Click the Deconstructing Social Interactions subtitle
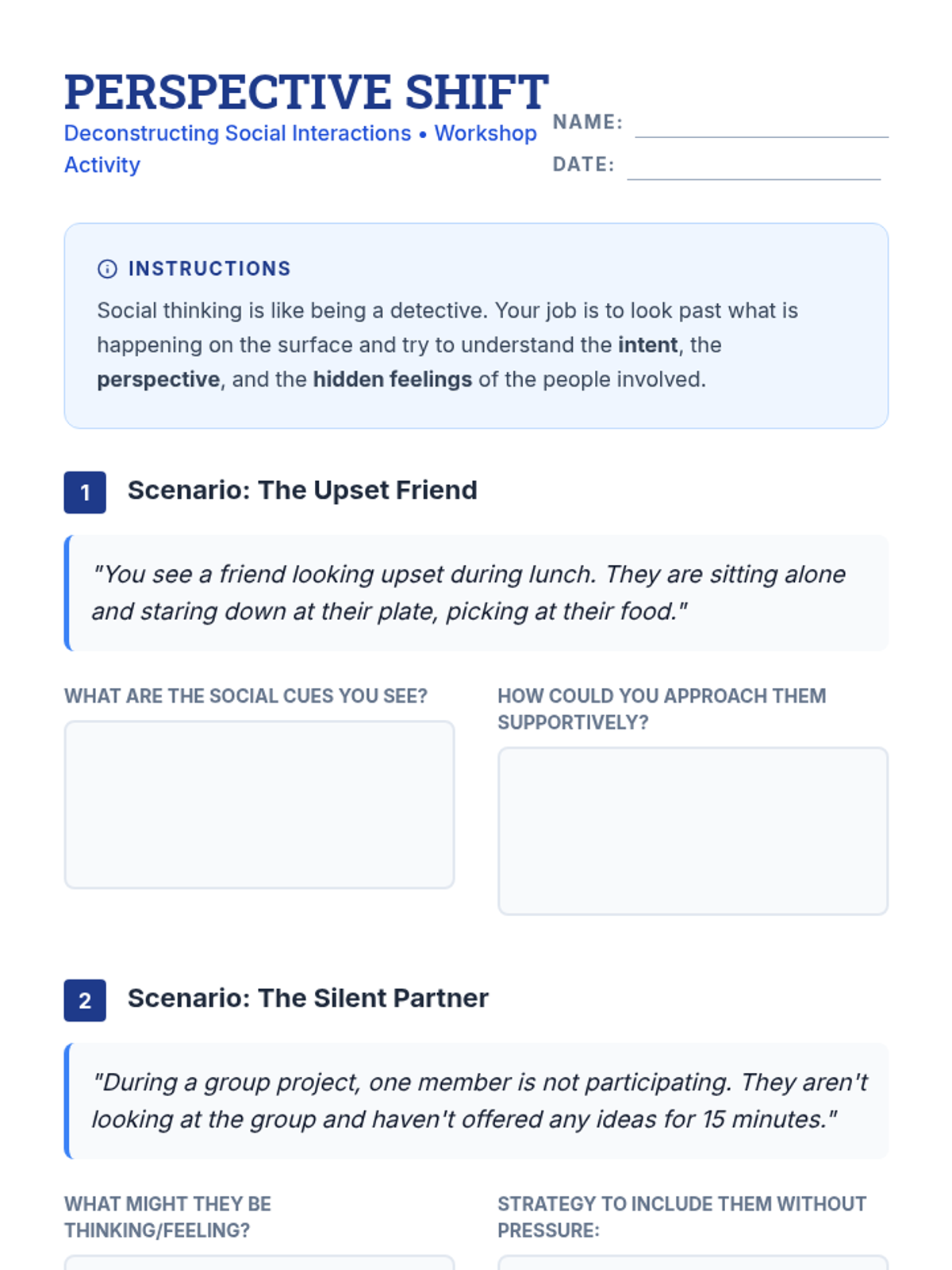This screenshot has width=952, height=1270. 301,148
